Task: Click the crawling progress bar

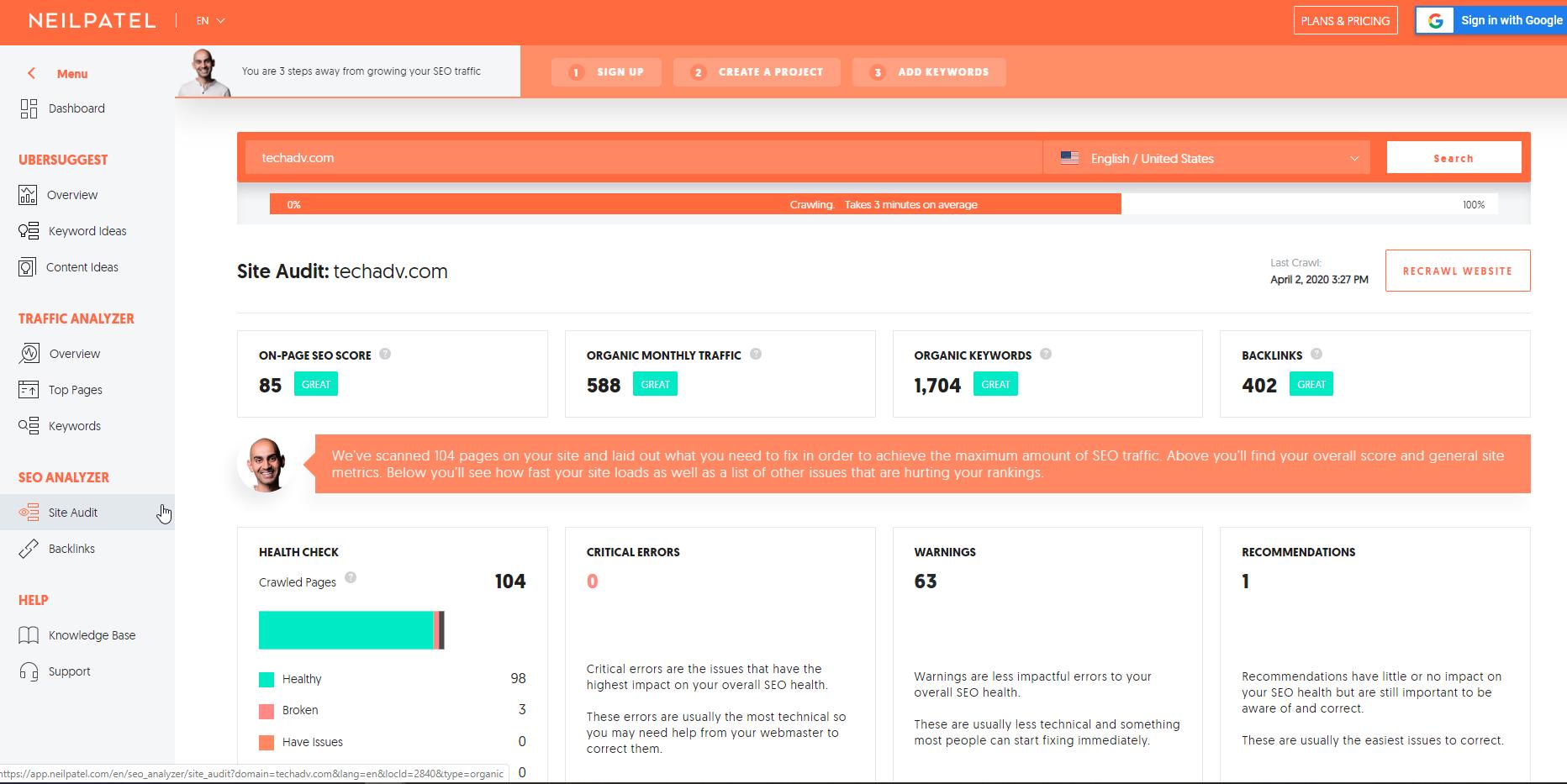Action: [883, 204]
